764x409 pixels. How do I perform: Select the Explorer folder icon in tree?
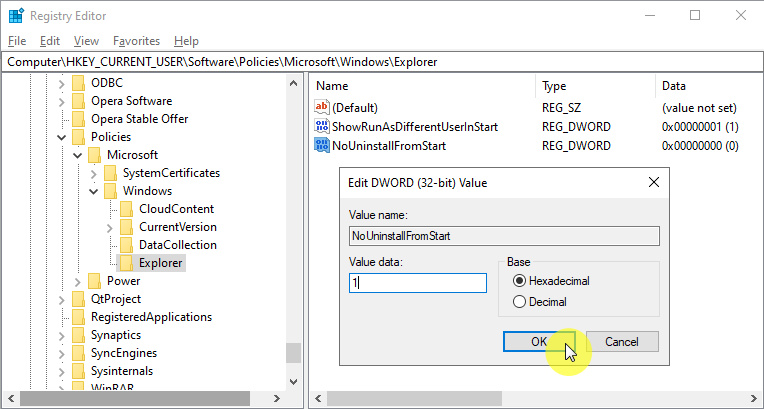(x=126, y=263)
